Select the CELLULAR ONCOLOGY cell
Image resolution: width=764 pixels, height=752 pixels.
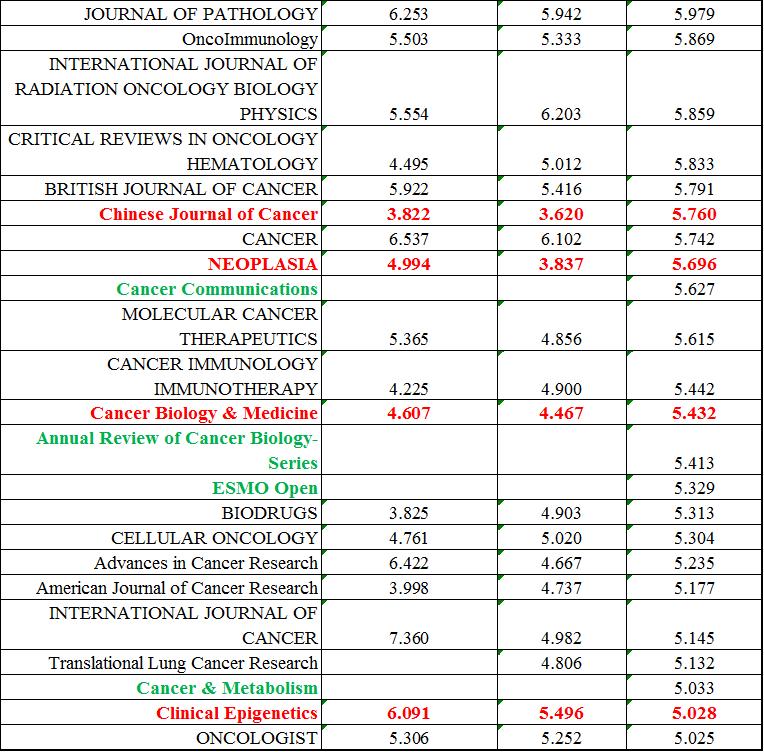tap(161, 538)
